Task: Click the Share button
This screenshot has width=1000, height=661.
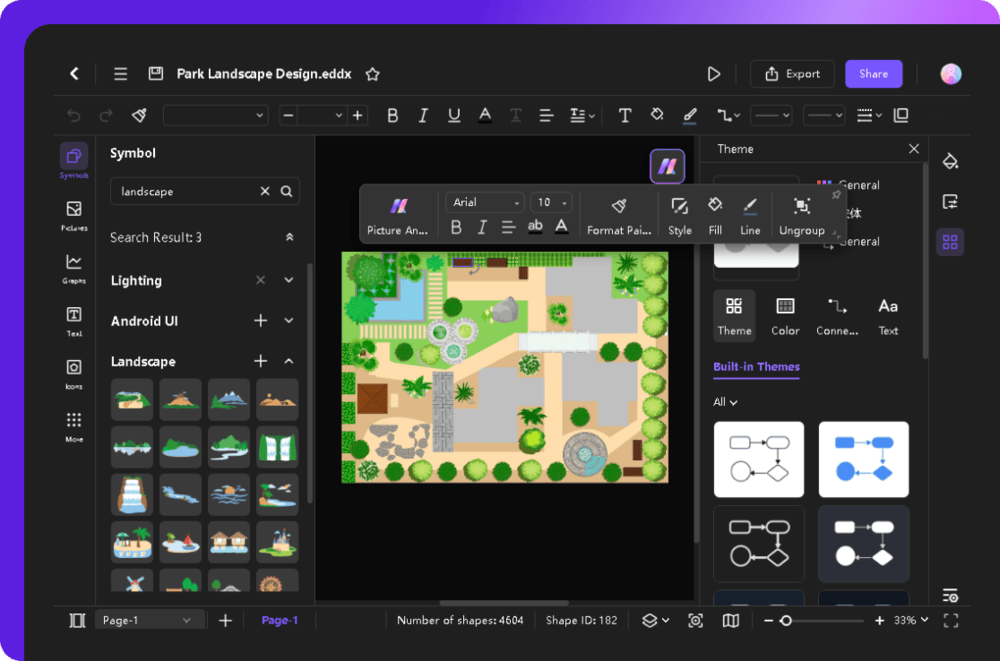Action: click(873, 74)
